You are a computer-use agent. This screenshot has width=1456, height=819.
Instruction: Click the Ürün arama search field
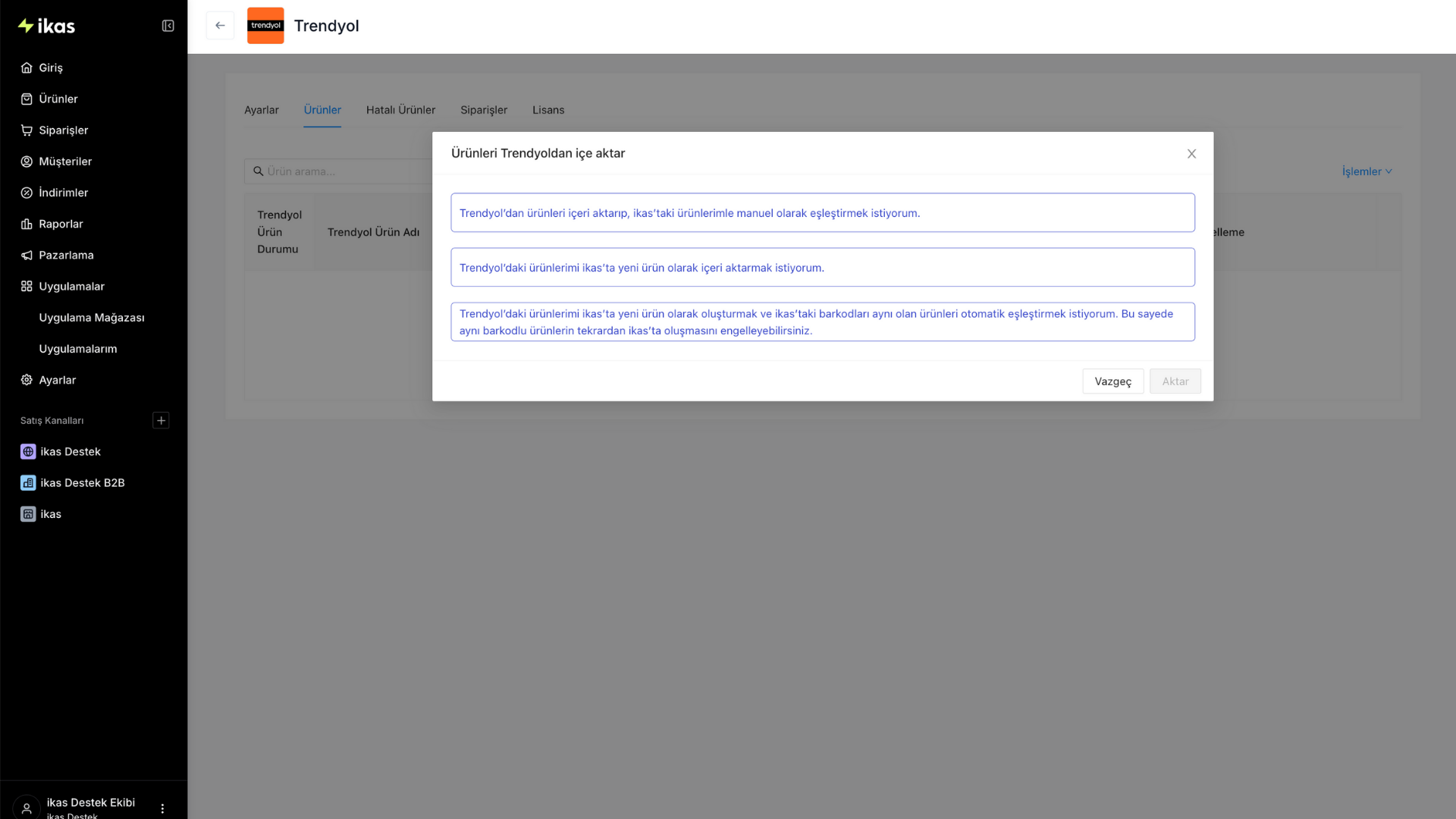338,171
